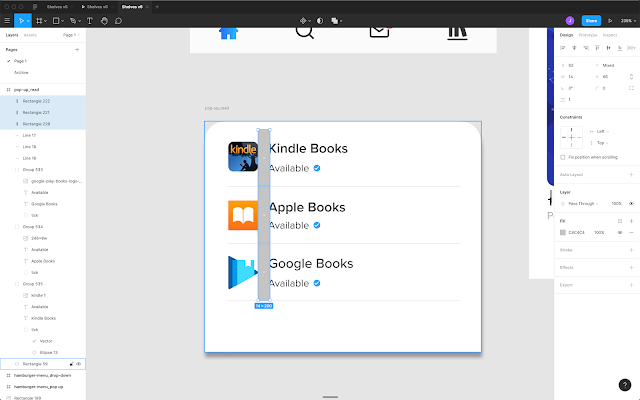Select the Hand tool
The width and height of the screenshot is (640, 400).
click(104, 21)
